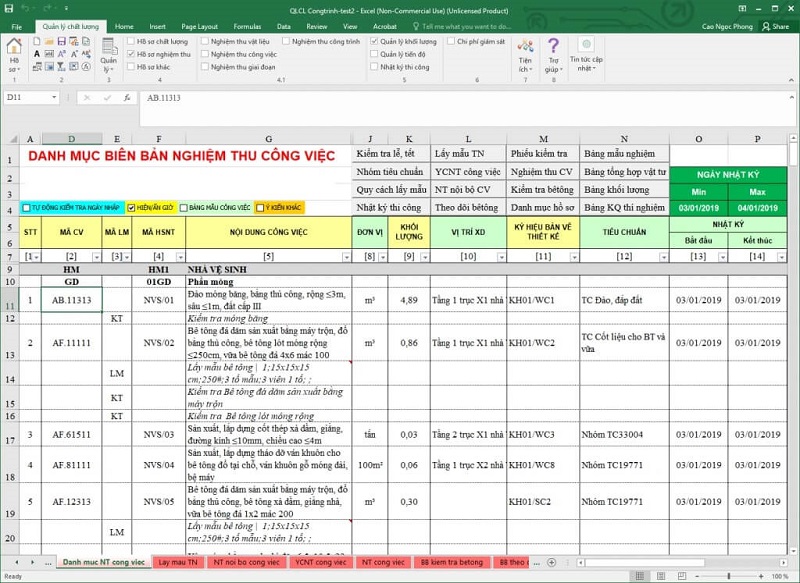Expand the filter dropdown for column [2]
The image size is (800, 583).
[x=97, y=257]
